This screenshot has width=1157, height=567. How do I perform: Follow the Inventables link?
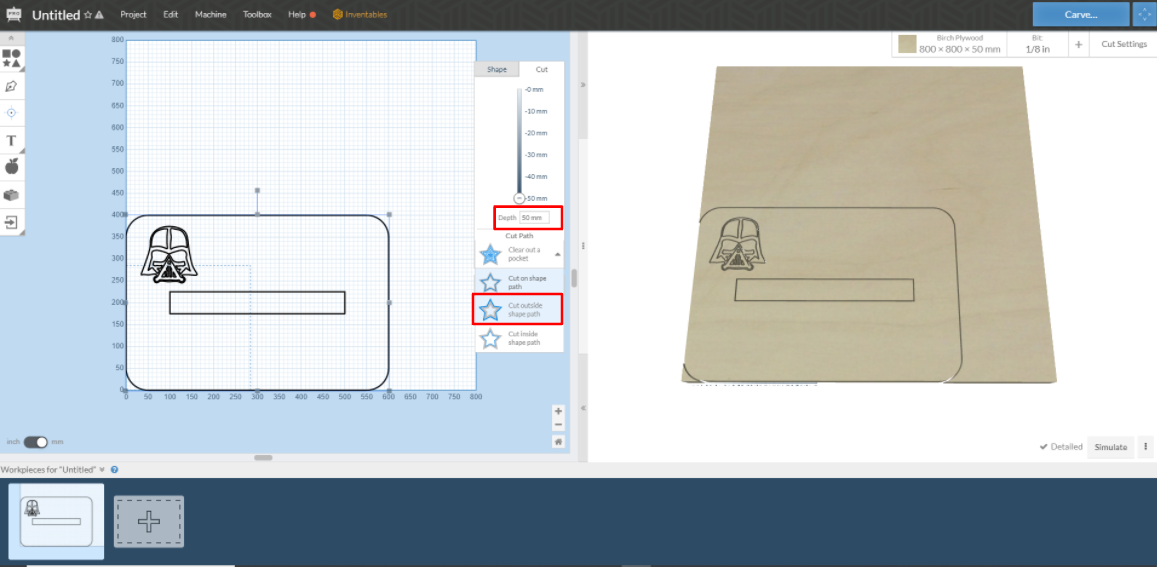click(x=360, y=14)
